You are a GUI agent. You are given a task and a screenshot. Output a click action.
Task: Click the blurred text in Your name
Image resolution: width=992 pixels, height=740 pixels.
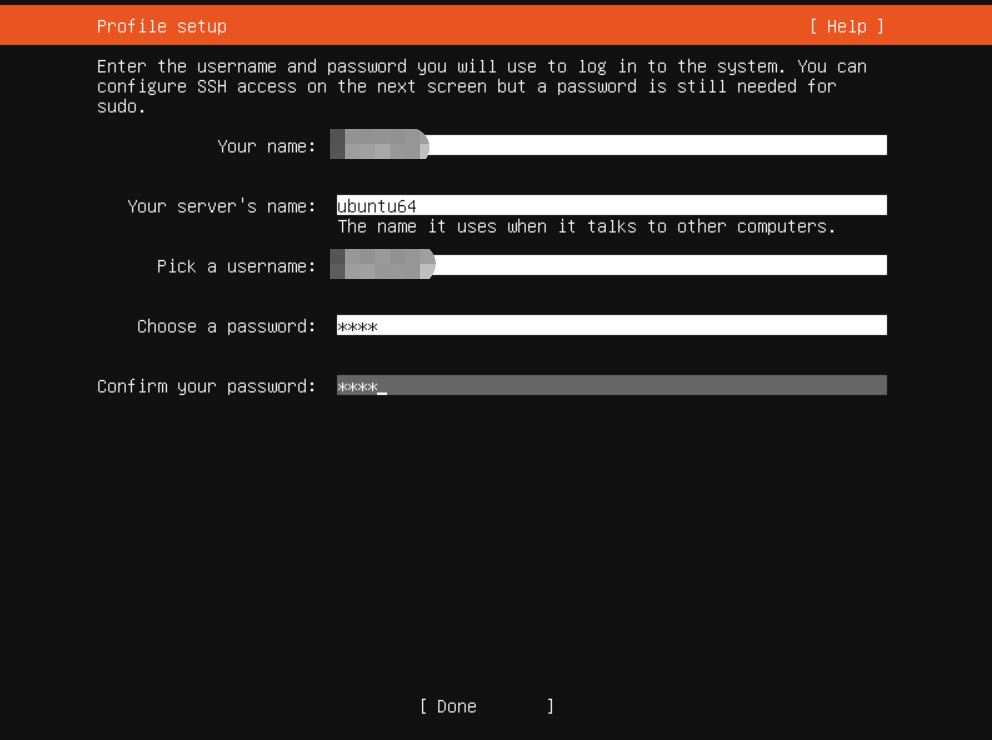click(379, 146)
